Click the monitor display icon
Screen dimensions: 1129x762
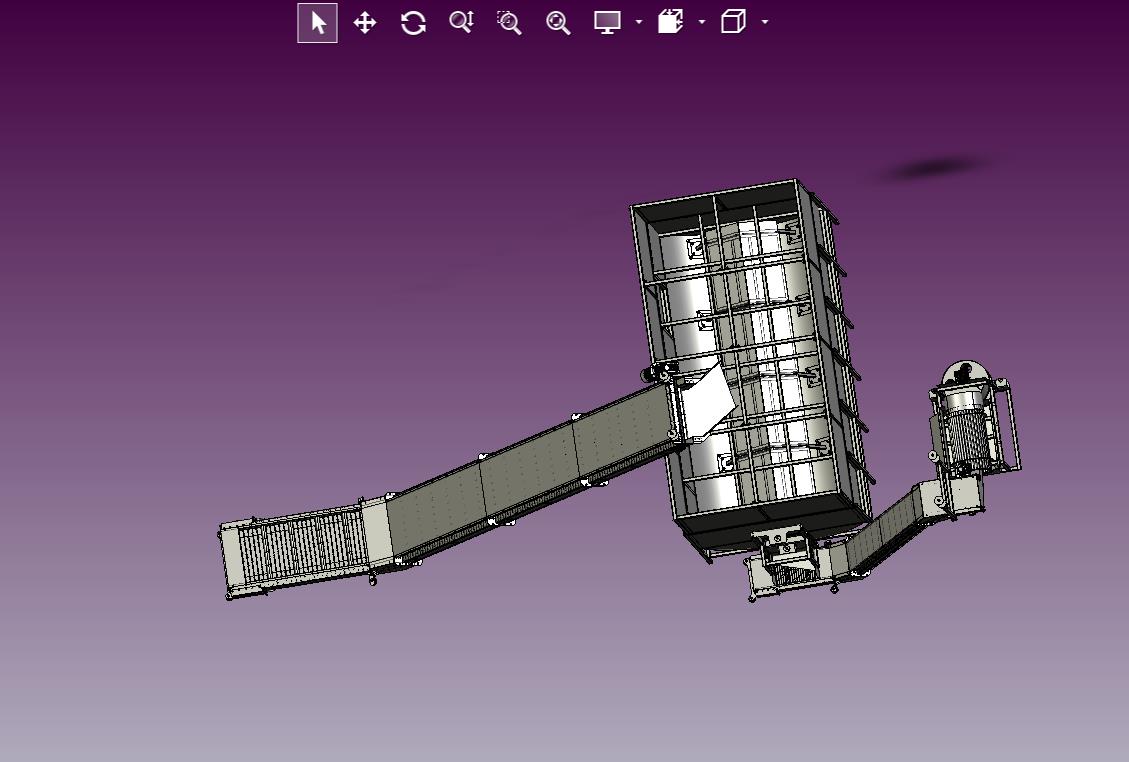tap(607, 22)
